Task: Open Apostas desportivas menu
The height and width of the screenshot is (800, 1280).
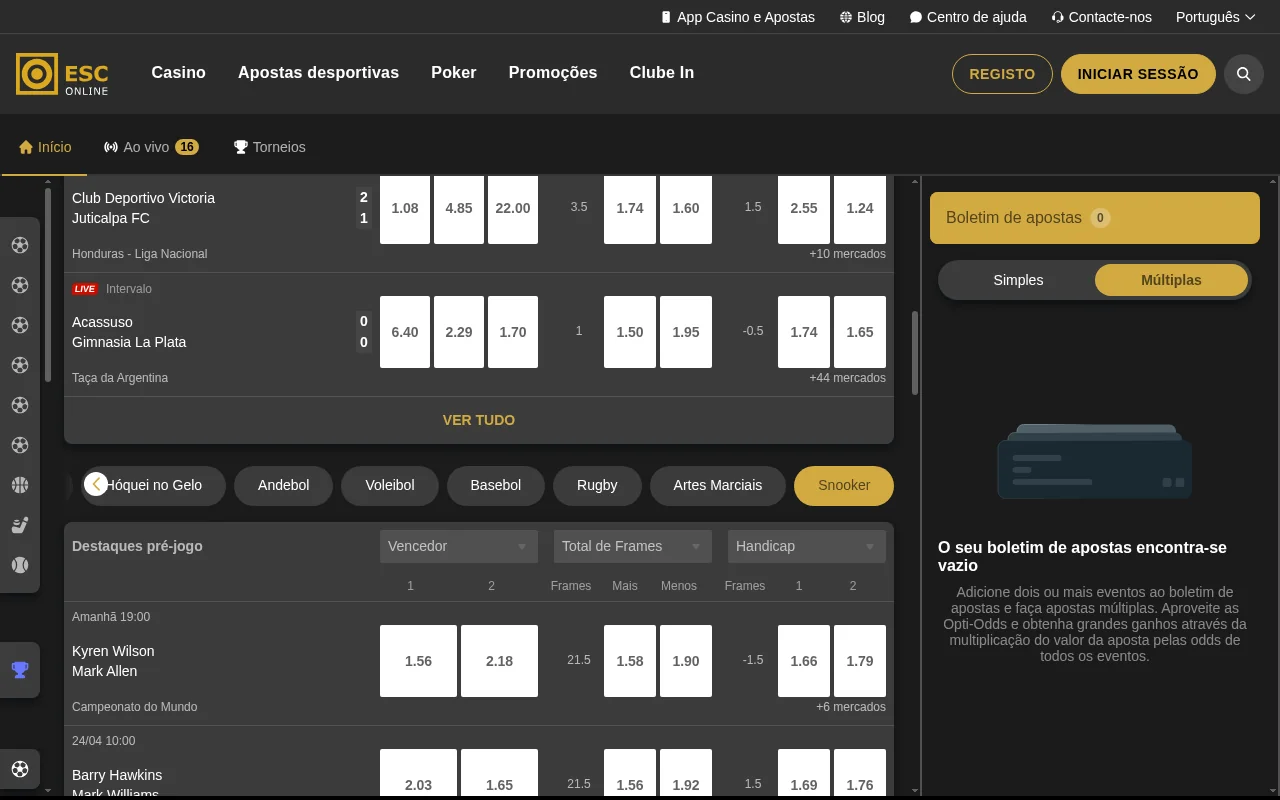Action: click(318, 73)
